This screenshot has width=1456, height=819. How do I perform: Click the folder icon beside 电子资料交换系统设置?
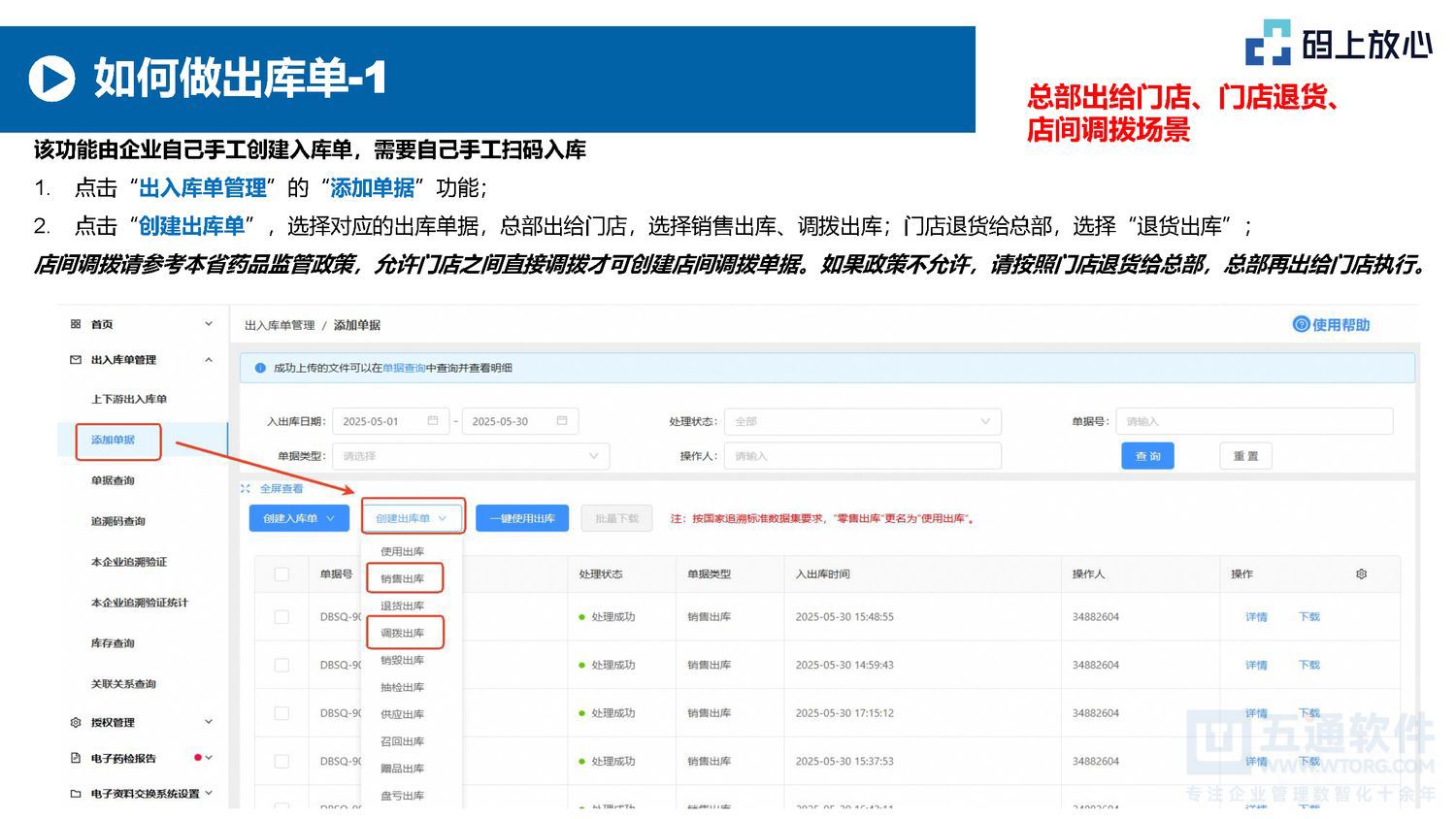(x=75, y=793)
